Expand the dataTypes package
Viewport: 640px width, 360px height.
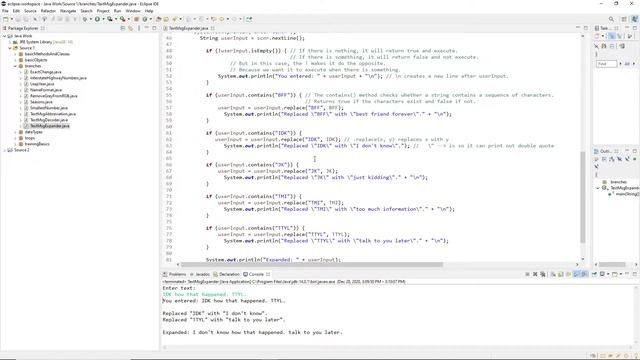click(16, 132)
